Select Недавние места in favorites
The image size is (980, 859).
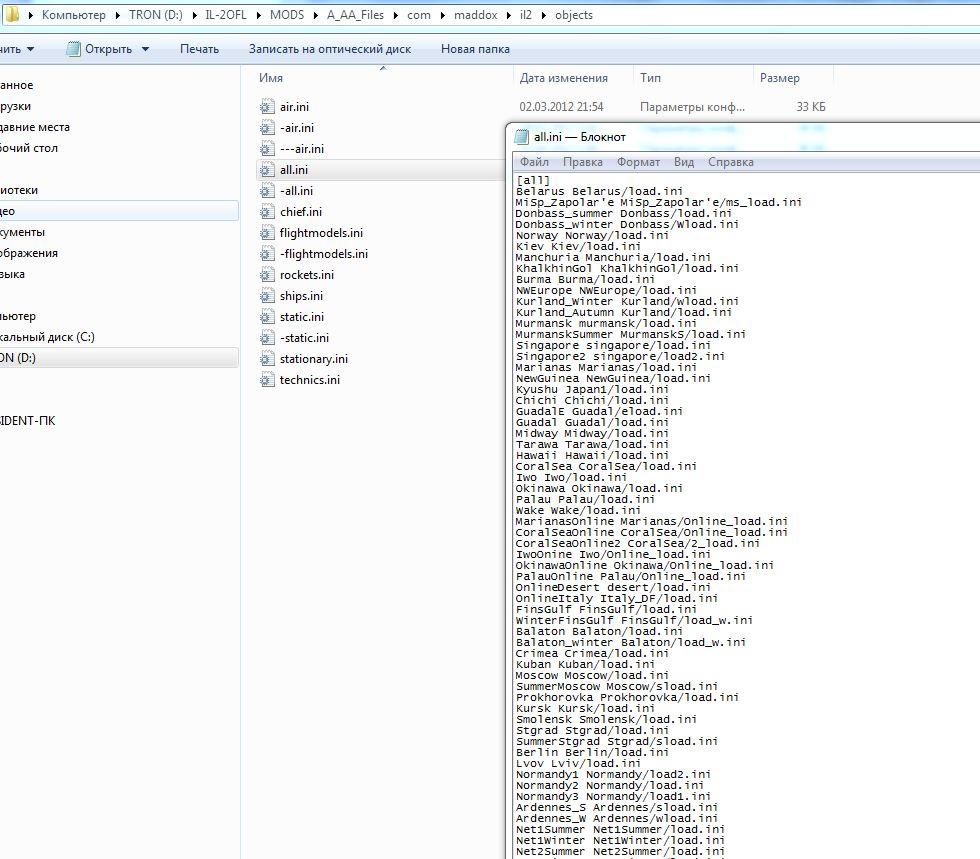point(35,127)
